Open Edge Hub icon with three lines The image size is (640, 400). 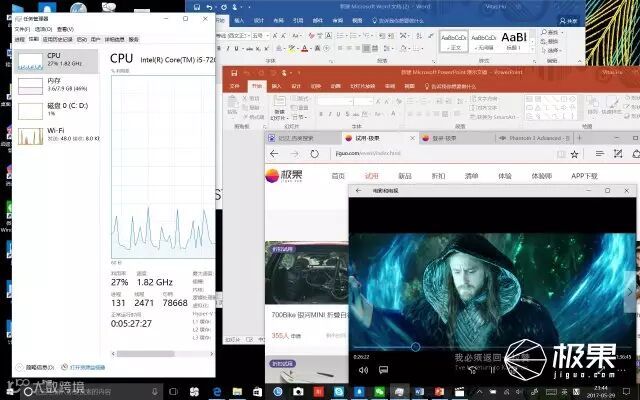coord(600,153)
